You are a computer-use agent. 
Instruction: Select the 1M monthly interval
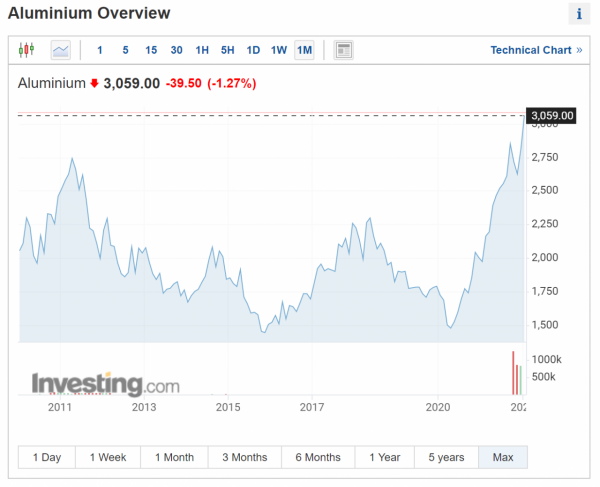tap(305, 50)
